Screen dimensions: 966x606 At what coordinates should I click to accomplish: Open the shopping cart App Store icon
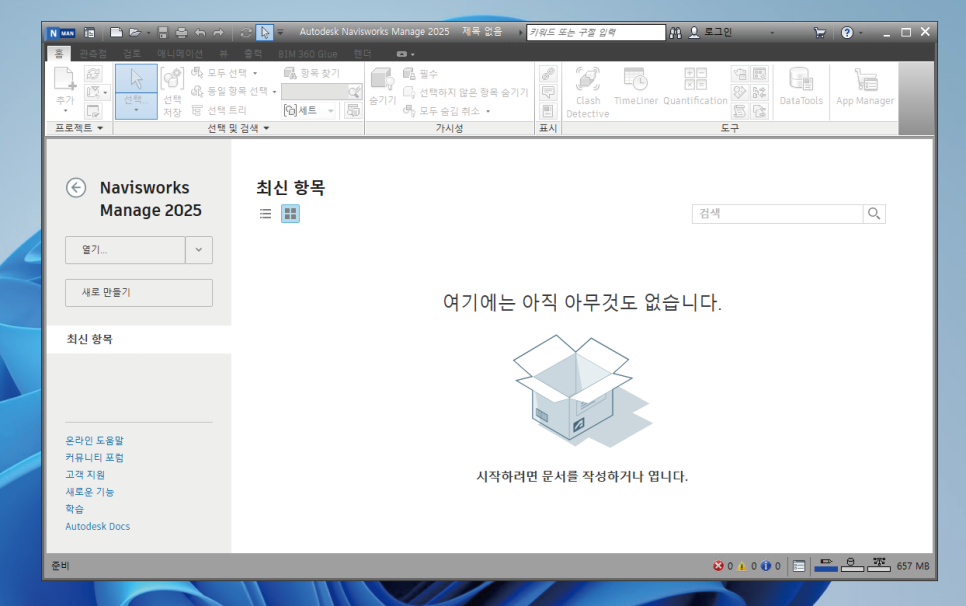[x=819, y=32]
